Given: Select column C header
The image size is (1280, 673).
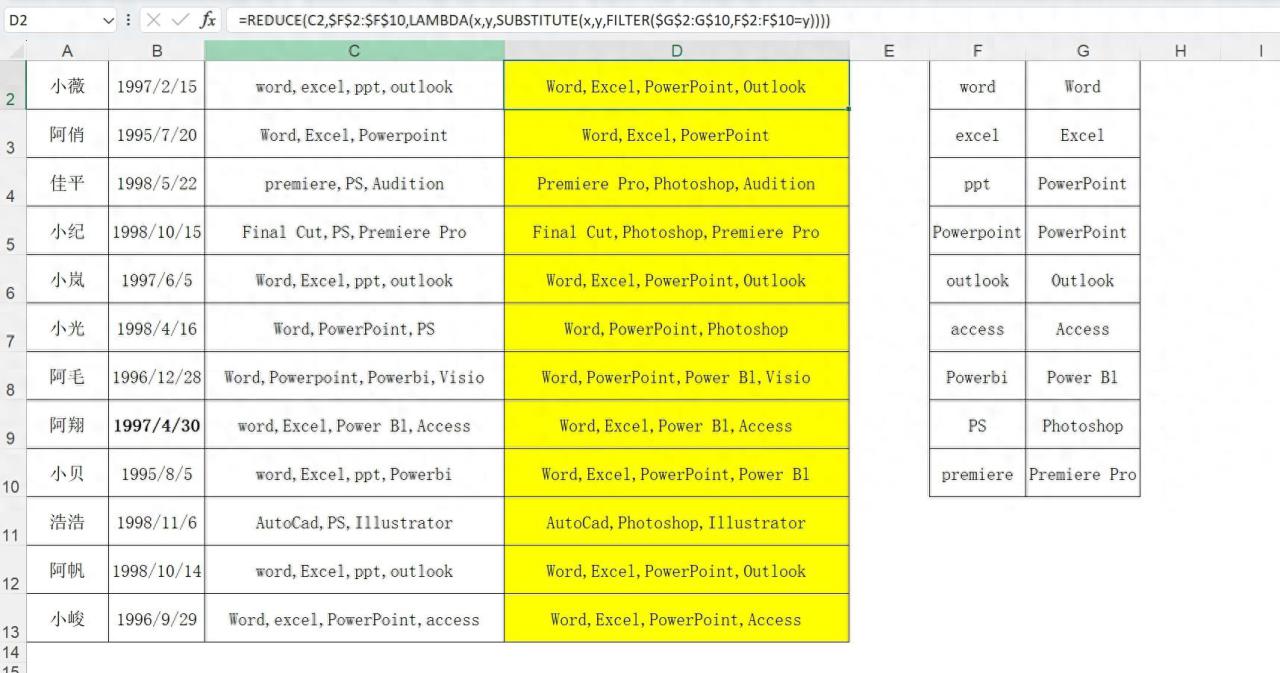Looking at the screenshot, I should 355,51.
